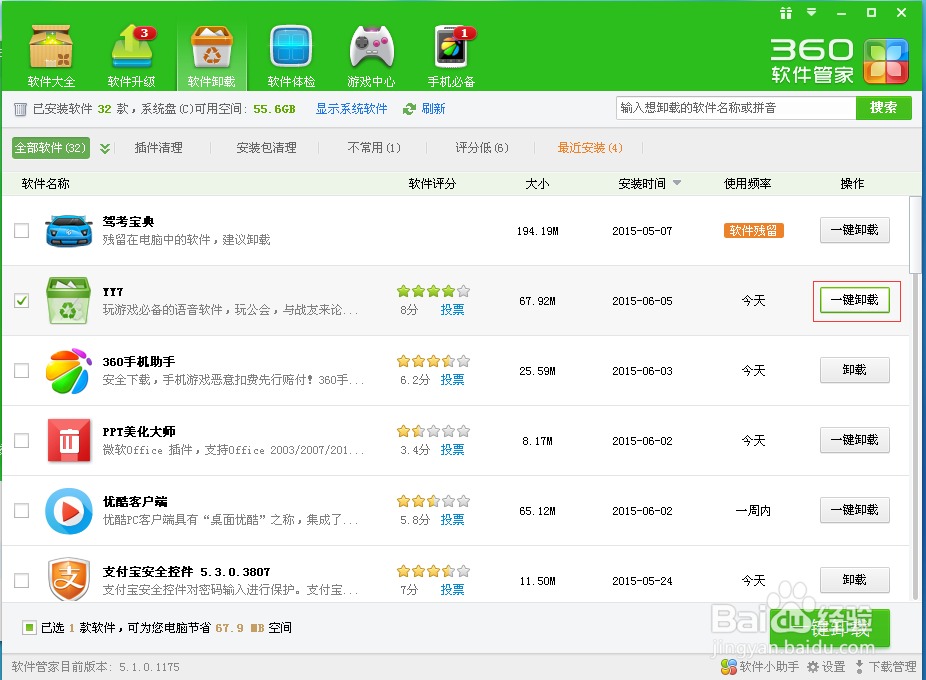Click the 支付宝安全控件 shield icon
Image resolution: width=926 pixels, height=680 pixels.
tap(69, 580)
